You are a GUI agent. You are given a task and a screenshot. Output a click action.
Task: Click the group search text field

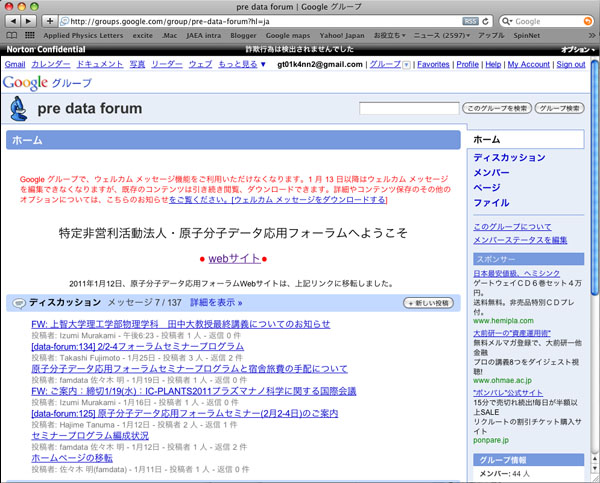click(409, 108)
